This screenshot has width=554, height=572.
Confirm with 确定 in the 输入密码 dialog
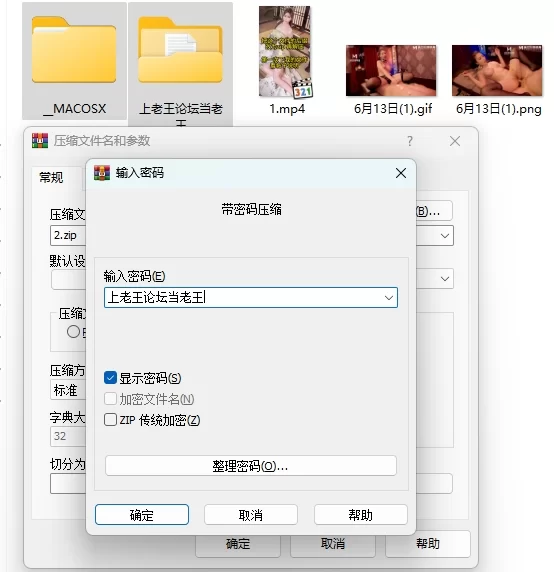click(142, 515)
